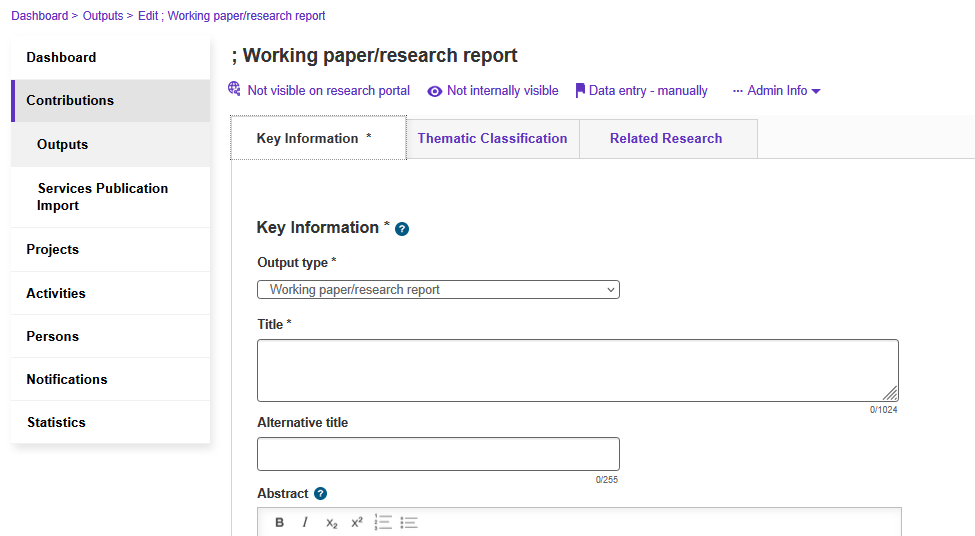Click the ellipsis icon beside Admin Info
Image resolution: width=975 pixels, height=536 pixels.
[x=737, y=91]
